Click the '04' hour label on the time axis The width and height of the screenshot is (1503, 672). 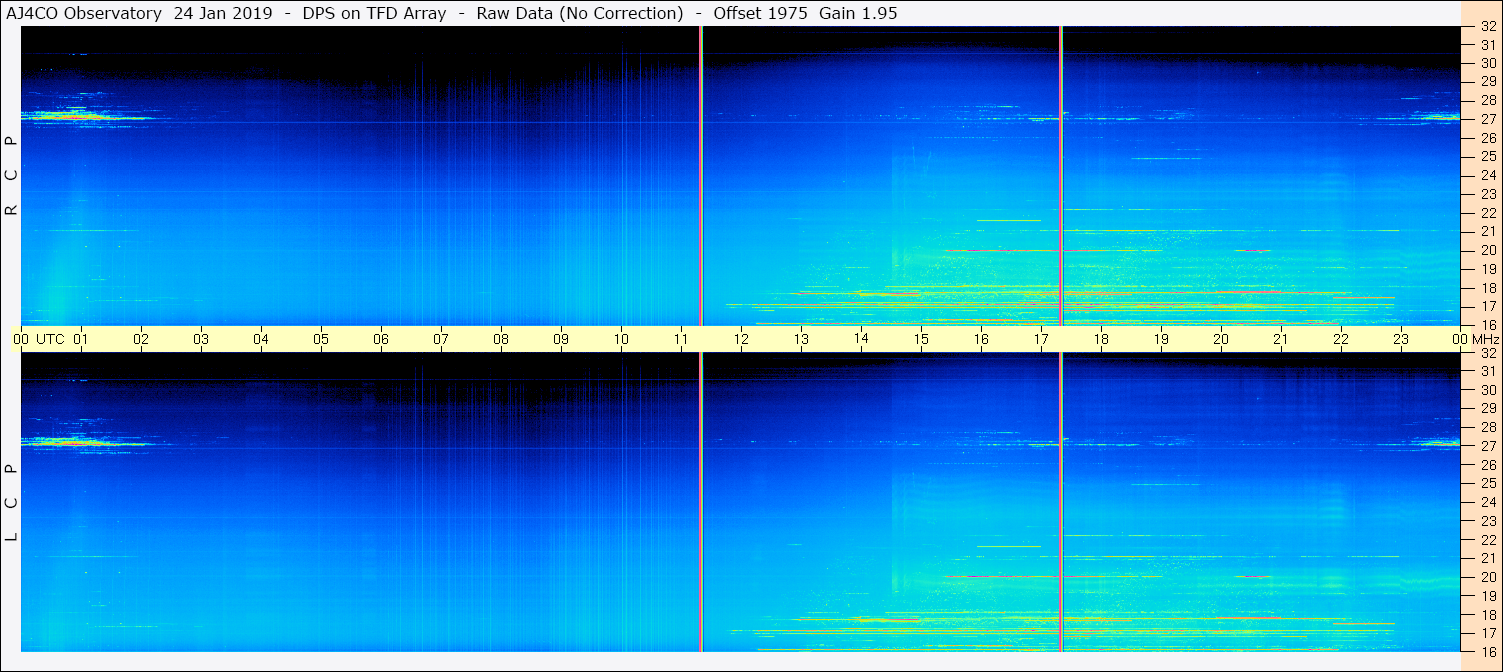(261, 339)
